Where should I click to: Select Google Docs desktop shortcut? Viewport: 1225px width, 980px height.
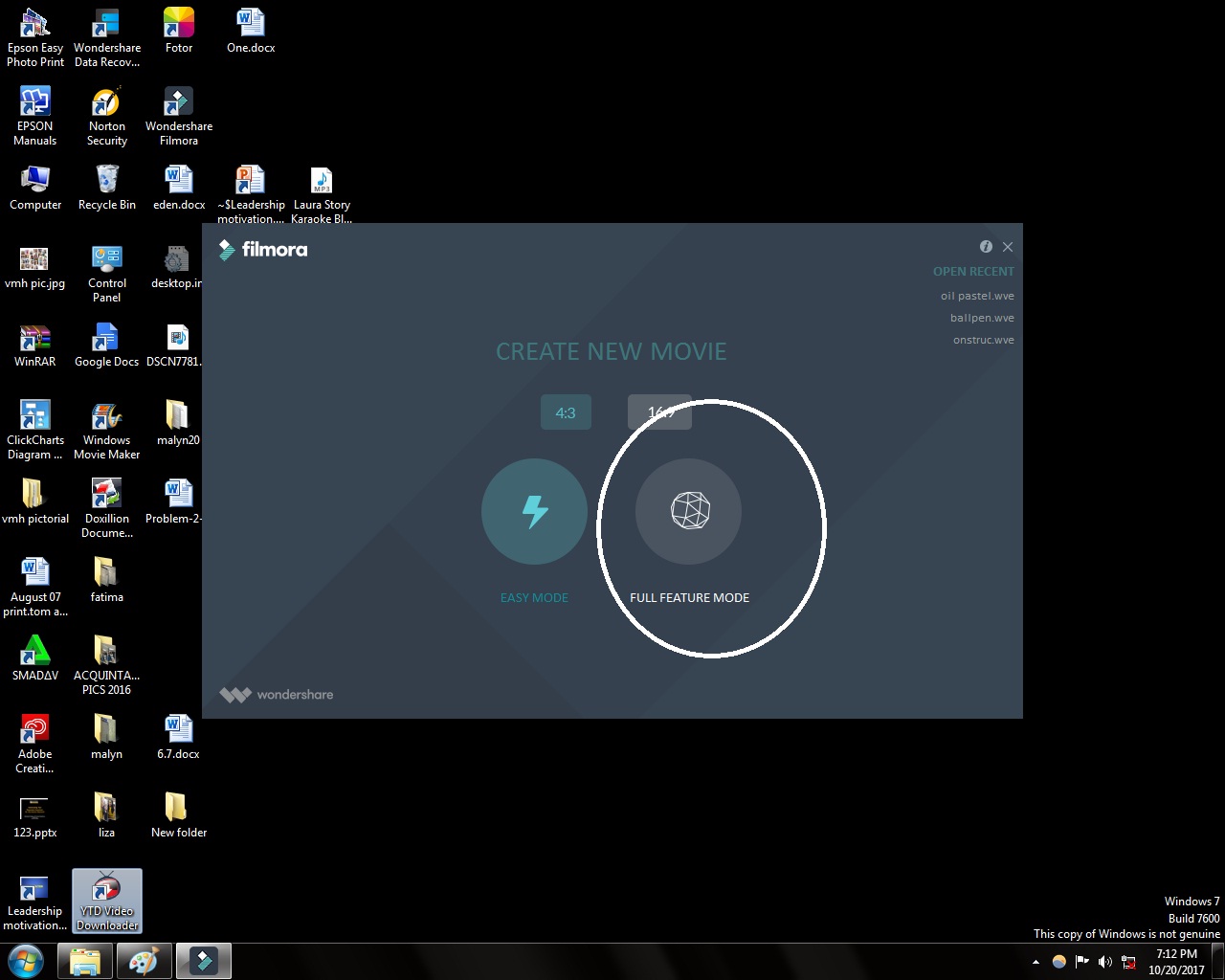107,345
